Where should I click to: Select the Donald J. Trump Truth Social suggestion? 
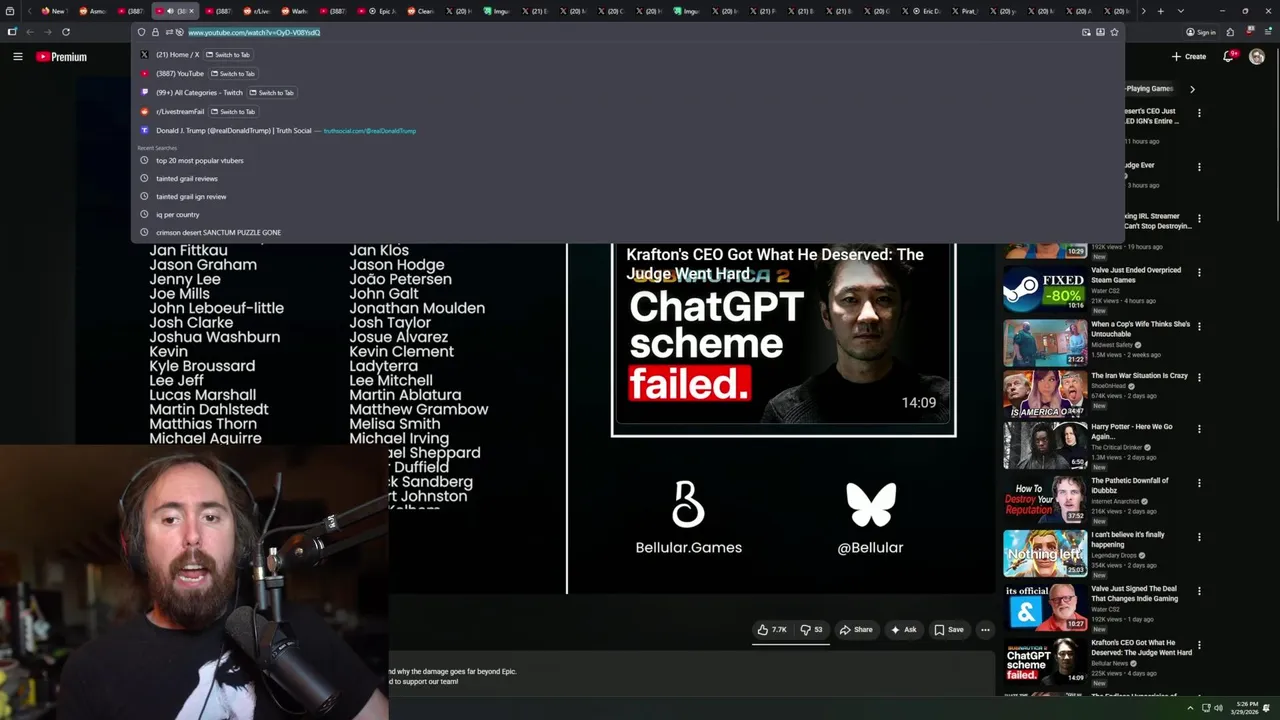point(628,131)
